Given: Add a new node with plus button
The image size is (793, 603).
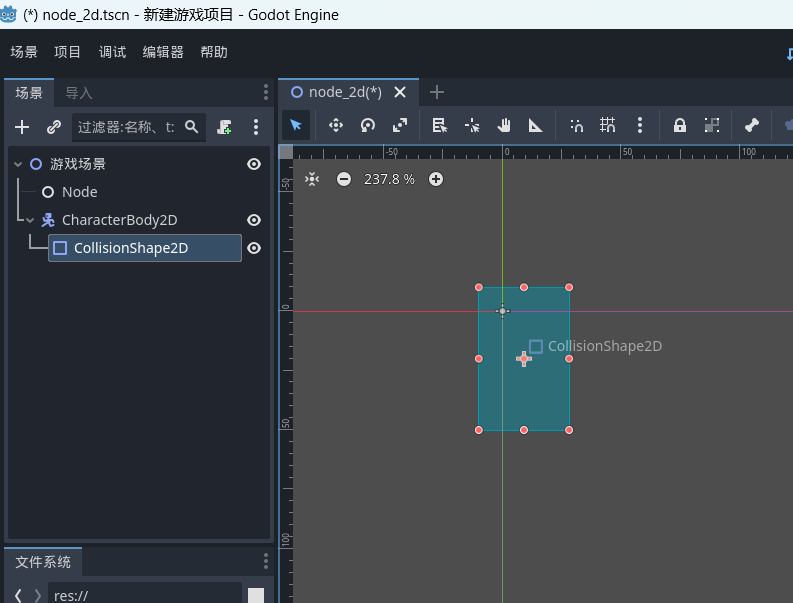Looking at the screenshot, I should coord(22,127).
